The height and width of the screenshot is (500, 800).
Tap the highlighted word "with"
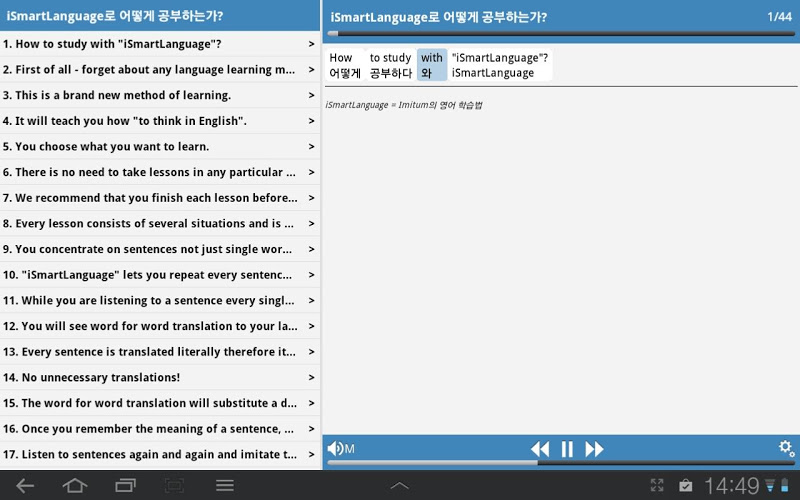432,65
